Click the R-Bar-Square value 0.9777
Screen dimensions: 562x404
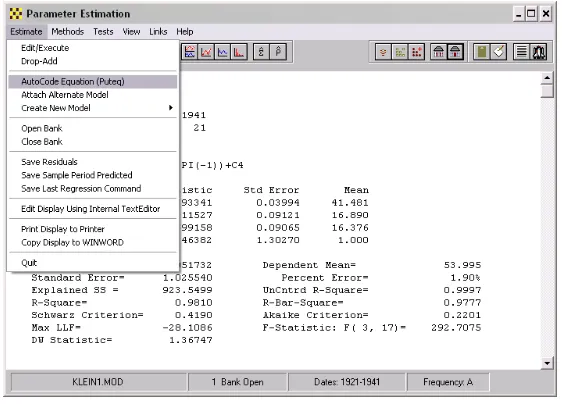[x=462, y=303]
